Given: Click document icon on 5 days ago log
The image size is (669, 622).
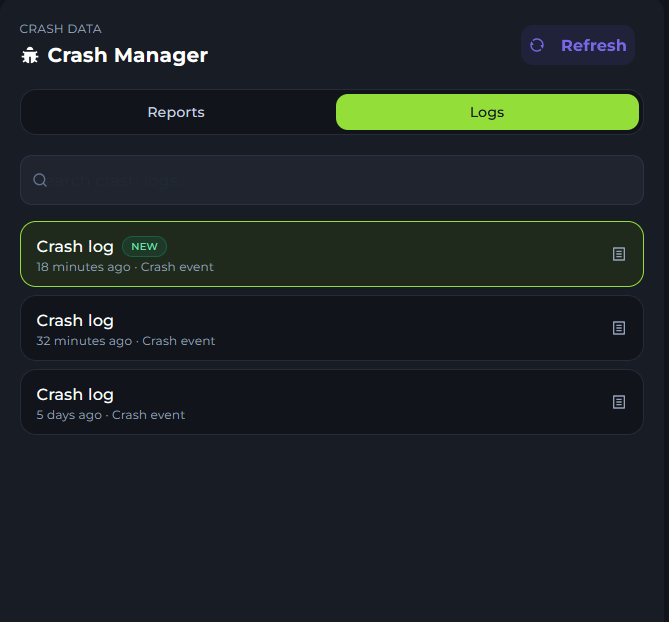Looking at the screenshot, I should tap(619, 402).
